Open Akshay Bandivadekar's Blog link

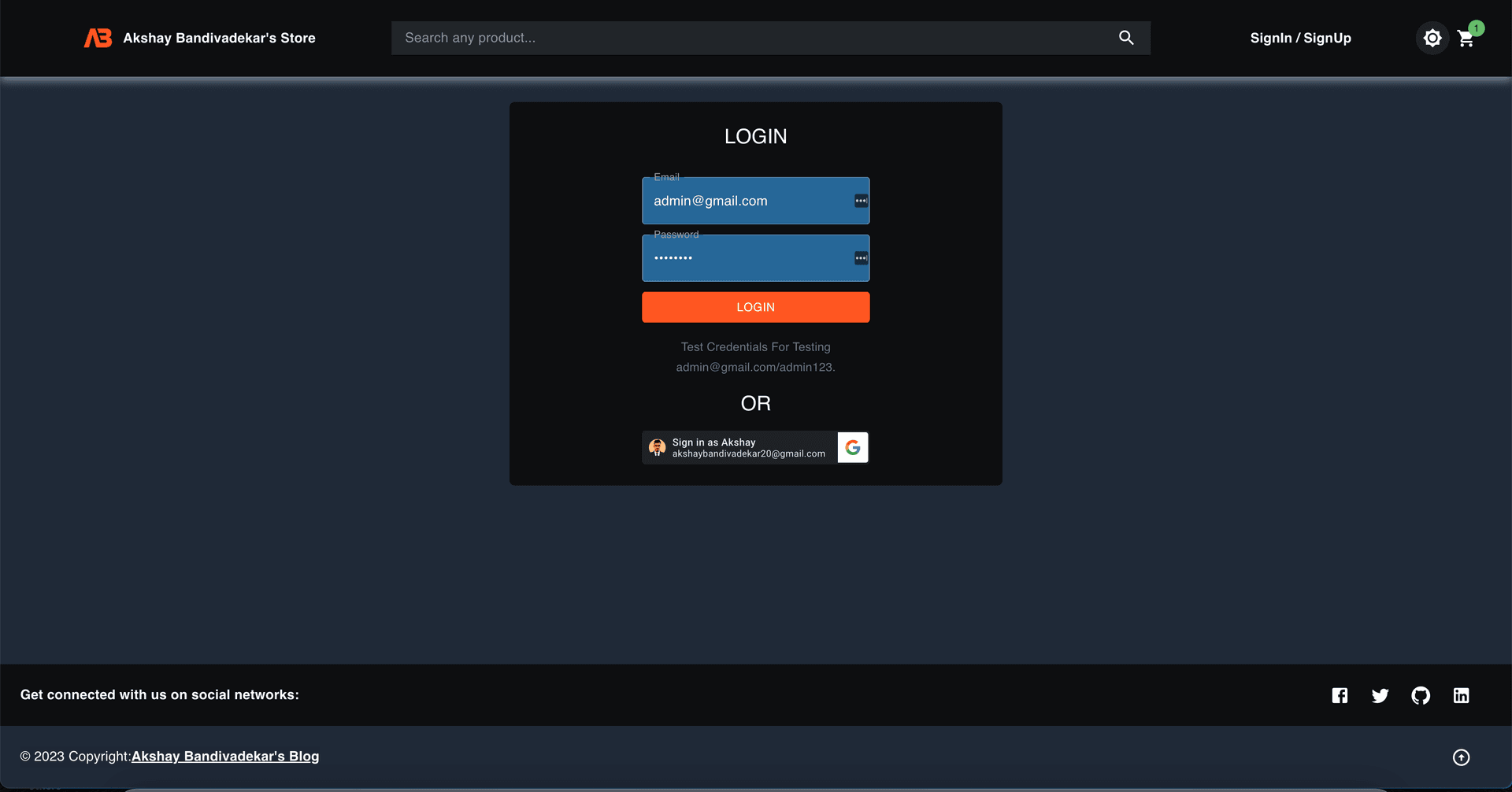tap(225, 756)
